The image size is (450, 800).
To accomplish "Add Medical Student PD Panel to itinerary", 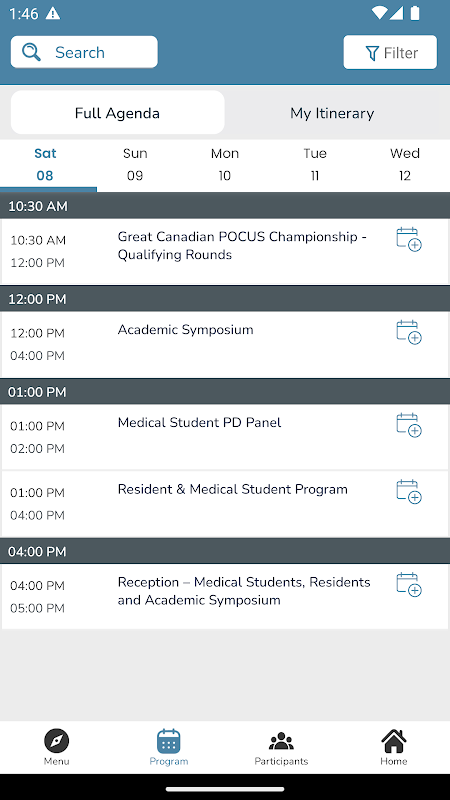I will 409,425.
